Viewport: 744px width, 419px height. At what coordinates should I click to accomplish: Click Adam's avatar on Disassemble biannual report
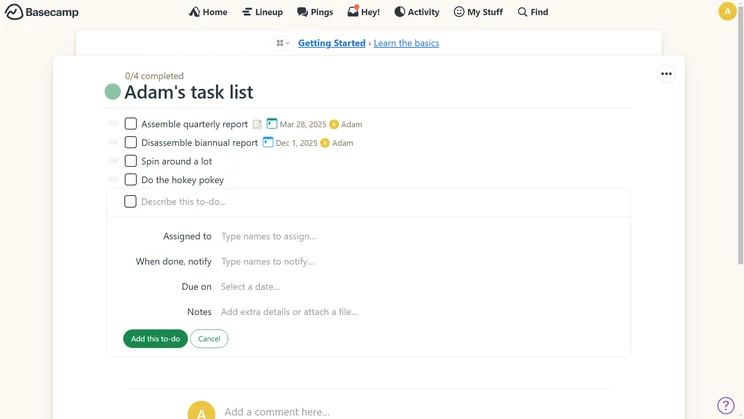pos(325,143)
